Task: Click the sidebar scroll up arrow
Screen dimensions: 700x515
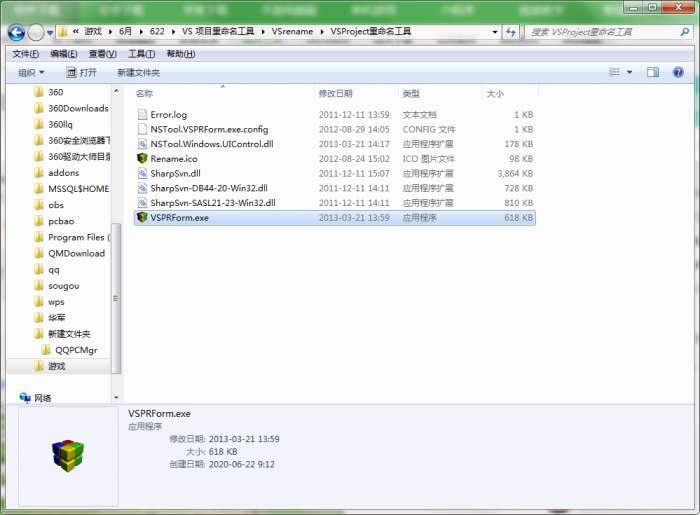Action: [116, 91]
